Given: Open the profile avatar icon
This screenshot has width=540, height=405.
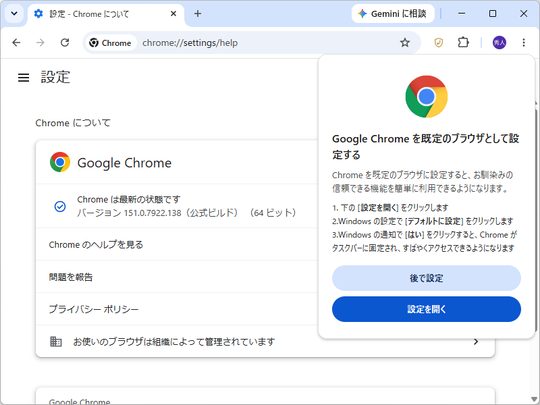Looking at the screenshot, I should pyautogui.click(x=499, y=43).
